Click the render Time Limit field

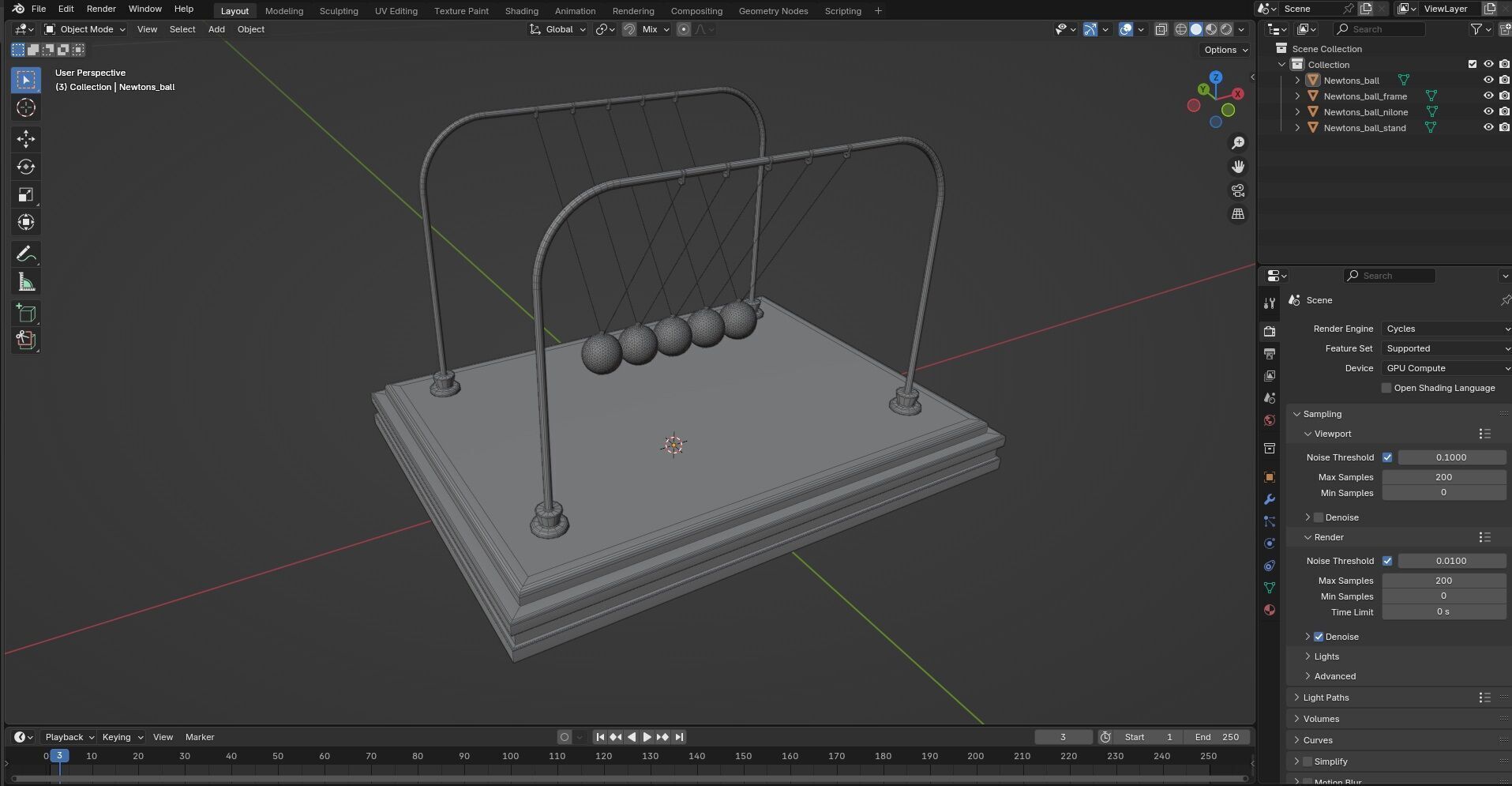click(x=1443, y=612)
